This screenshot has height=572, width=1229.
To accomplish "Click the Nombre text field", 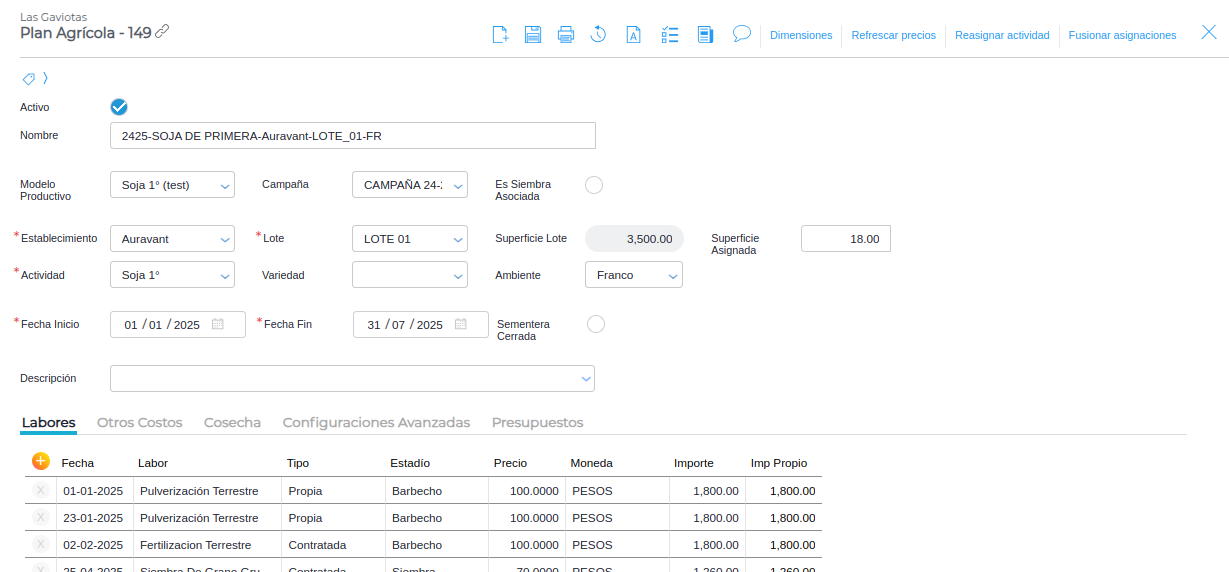I will pos(352,135).
